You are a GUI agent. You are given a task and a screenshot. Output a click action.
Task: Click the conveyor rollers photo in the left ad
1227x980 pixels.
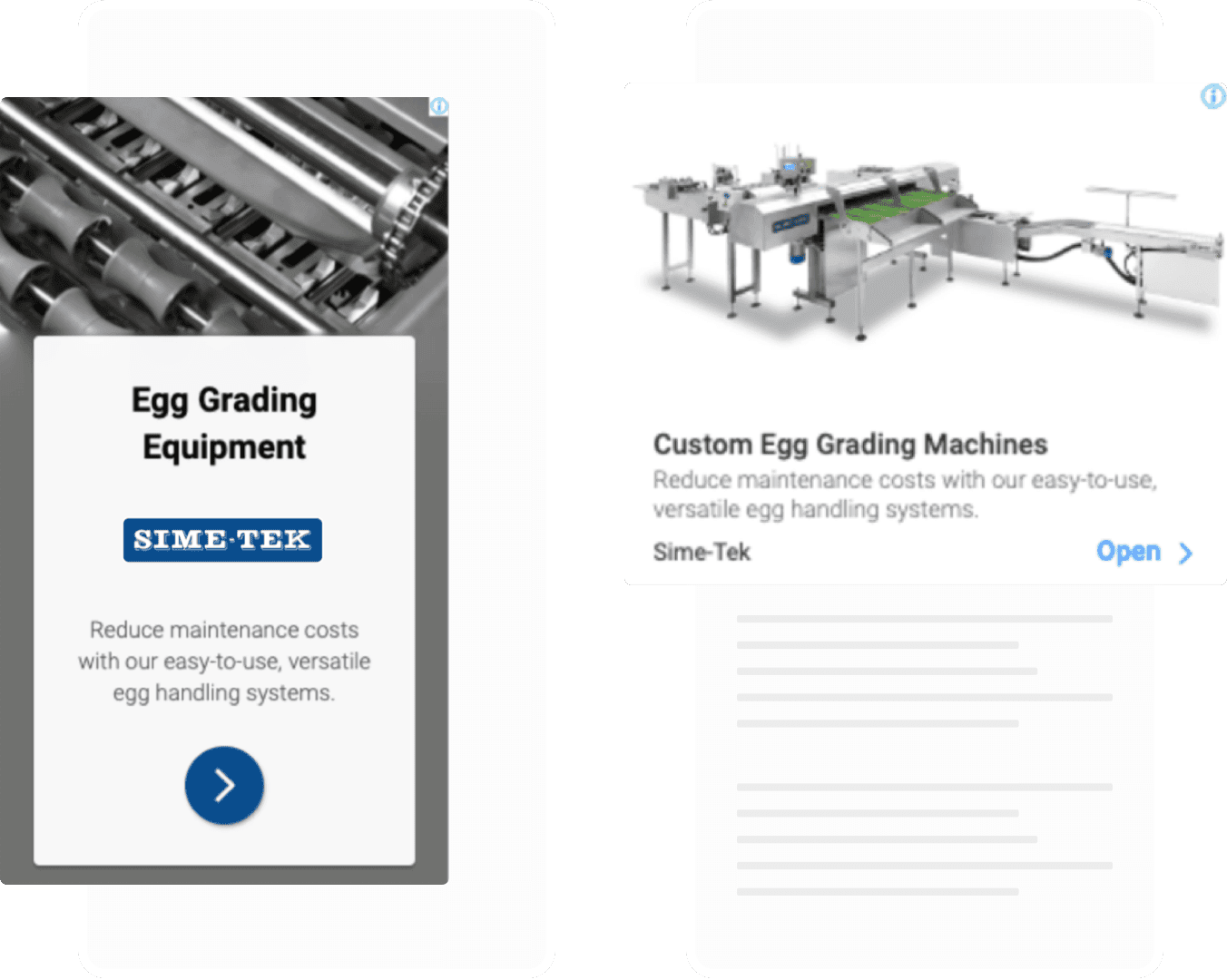(224, 216)
